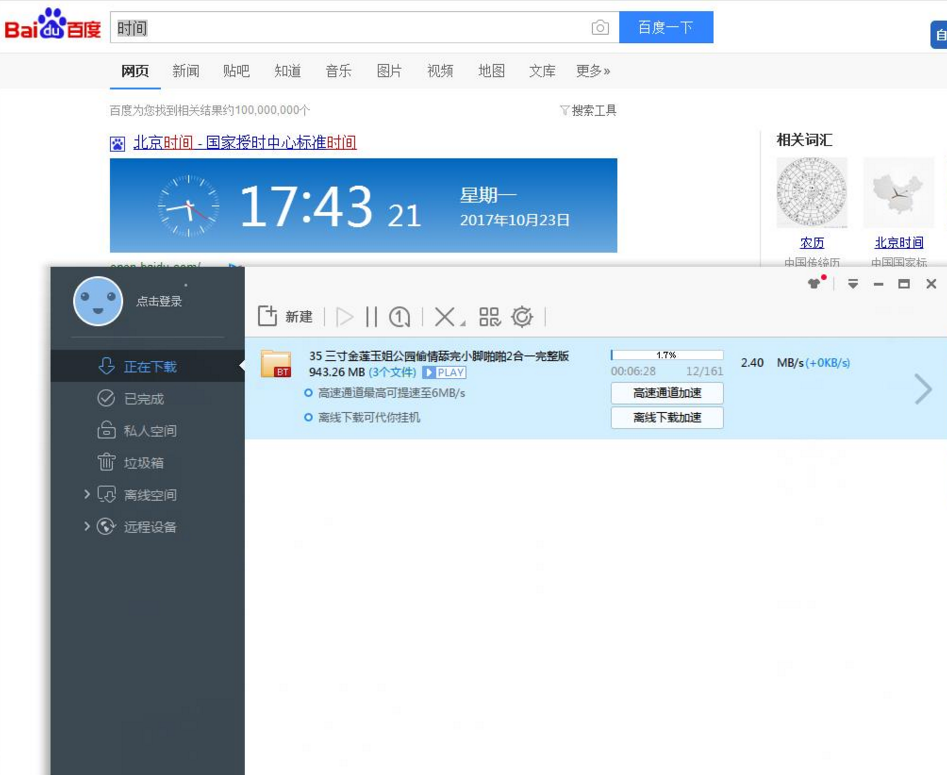Open the 音乐 tab

pos(338,71)
